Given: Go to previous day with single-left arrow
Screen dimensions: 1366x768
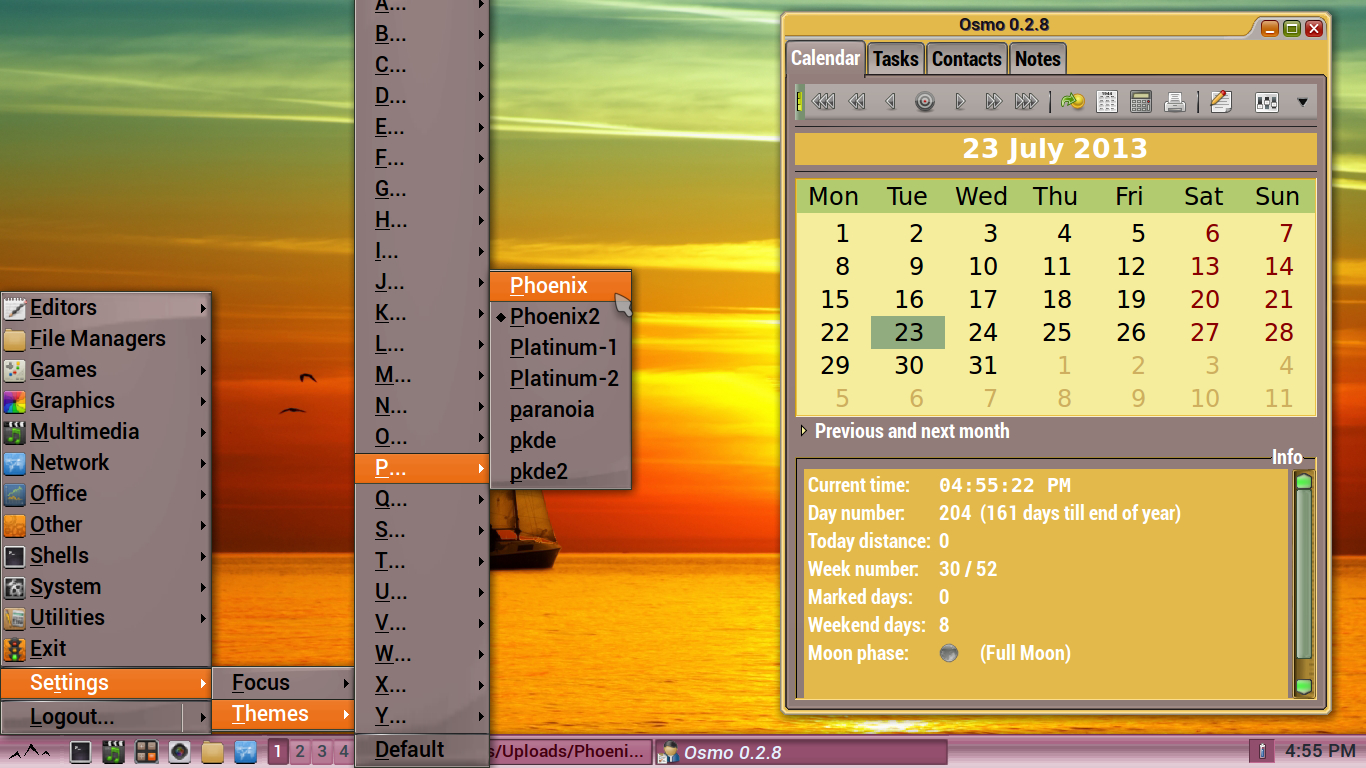Looking at the screenshot, I should (890, 101).
